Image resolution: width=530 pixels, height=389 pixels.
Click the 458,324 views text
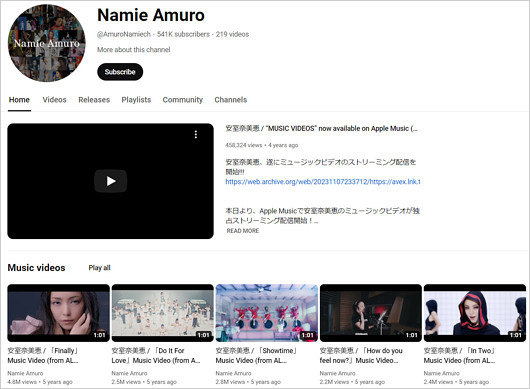pyautogui.click(x=244, y=145)
